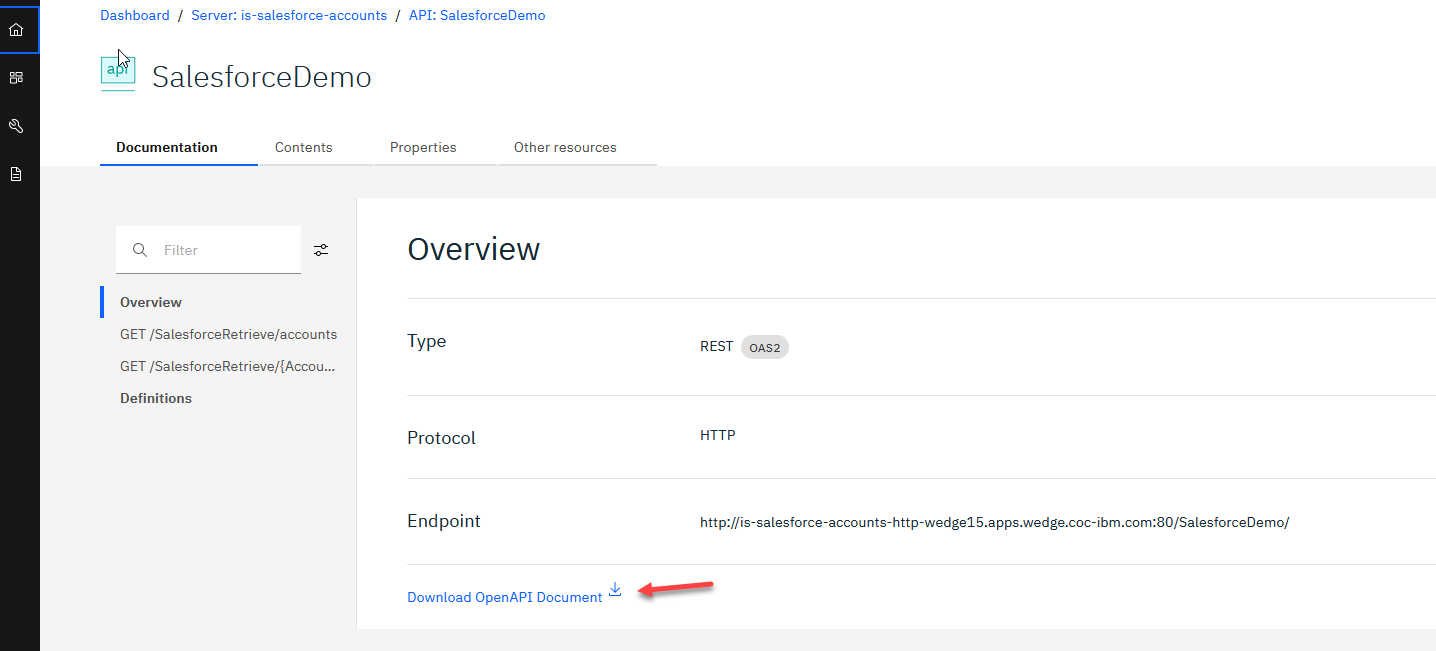Open the dashboard grid icon in sidebar
Image resolution: width=1436 pixels, height=651 pixels.
[16, 78]
